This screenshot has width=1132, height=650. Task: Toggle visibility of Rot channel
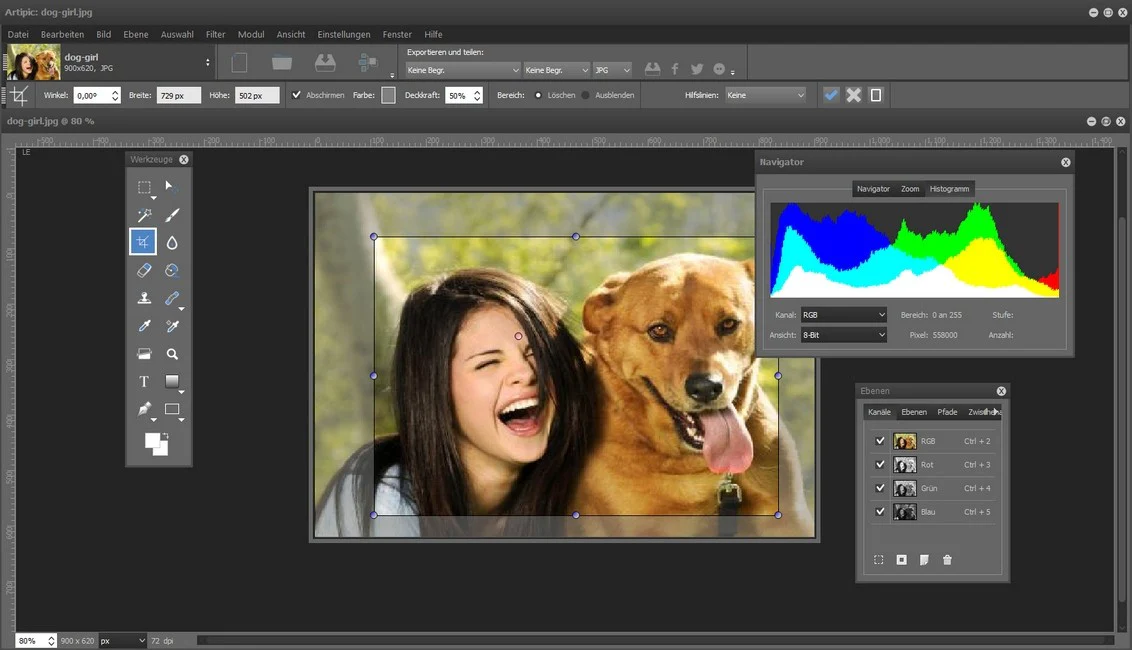(x=880, y=464)
